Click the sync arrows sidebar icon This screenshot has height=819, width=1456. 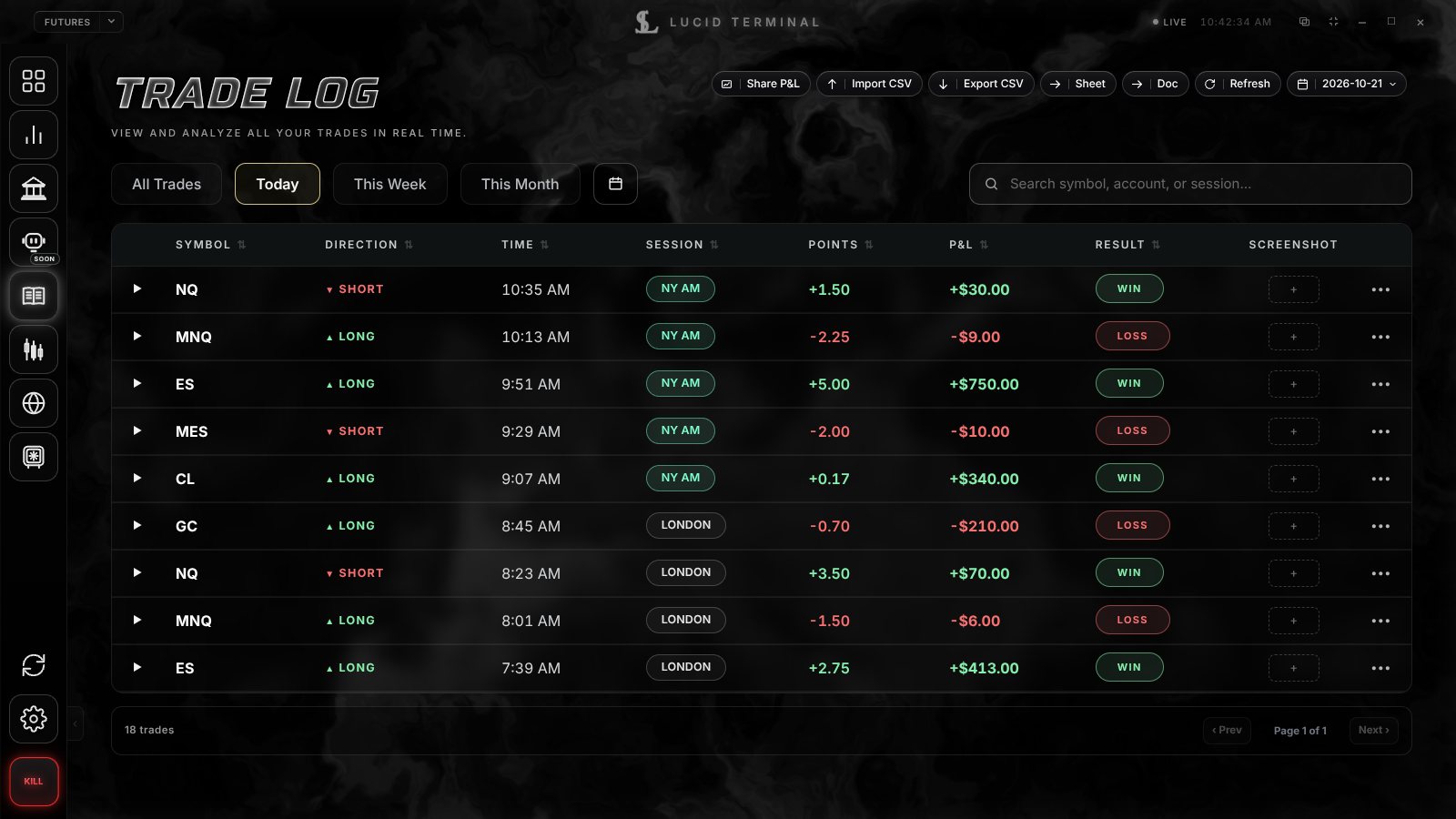click(34, 665)
